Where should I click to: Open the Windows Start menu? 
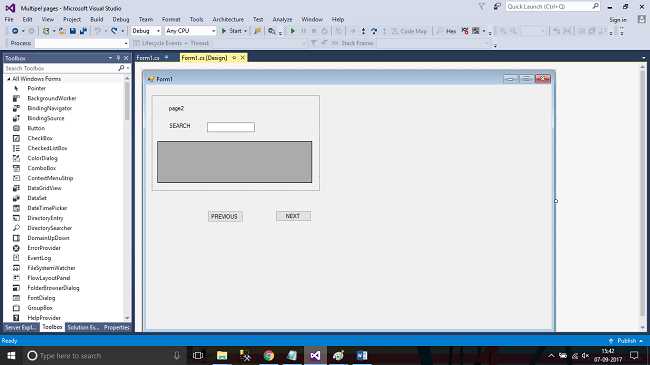coord(11,356)
